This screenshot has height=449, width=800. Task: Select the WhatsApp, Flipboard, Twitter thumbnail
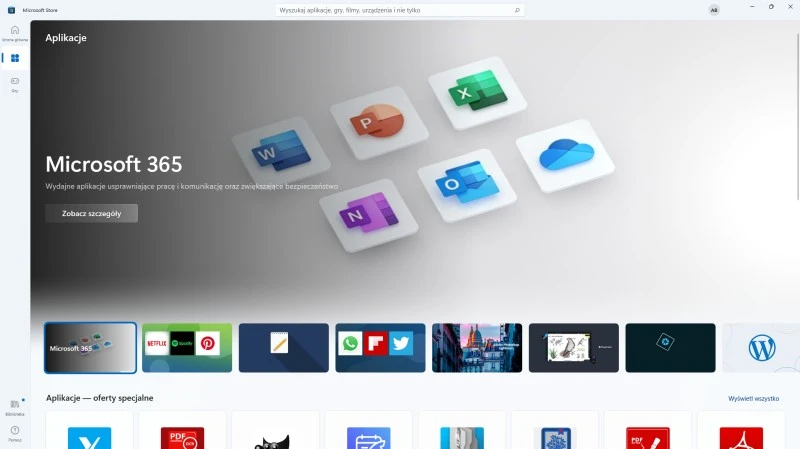point(380,348)
